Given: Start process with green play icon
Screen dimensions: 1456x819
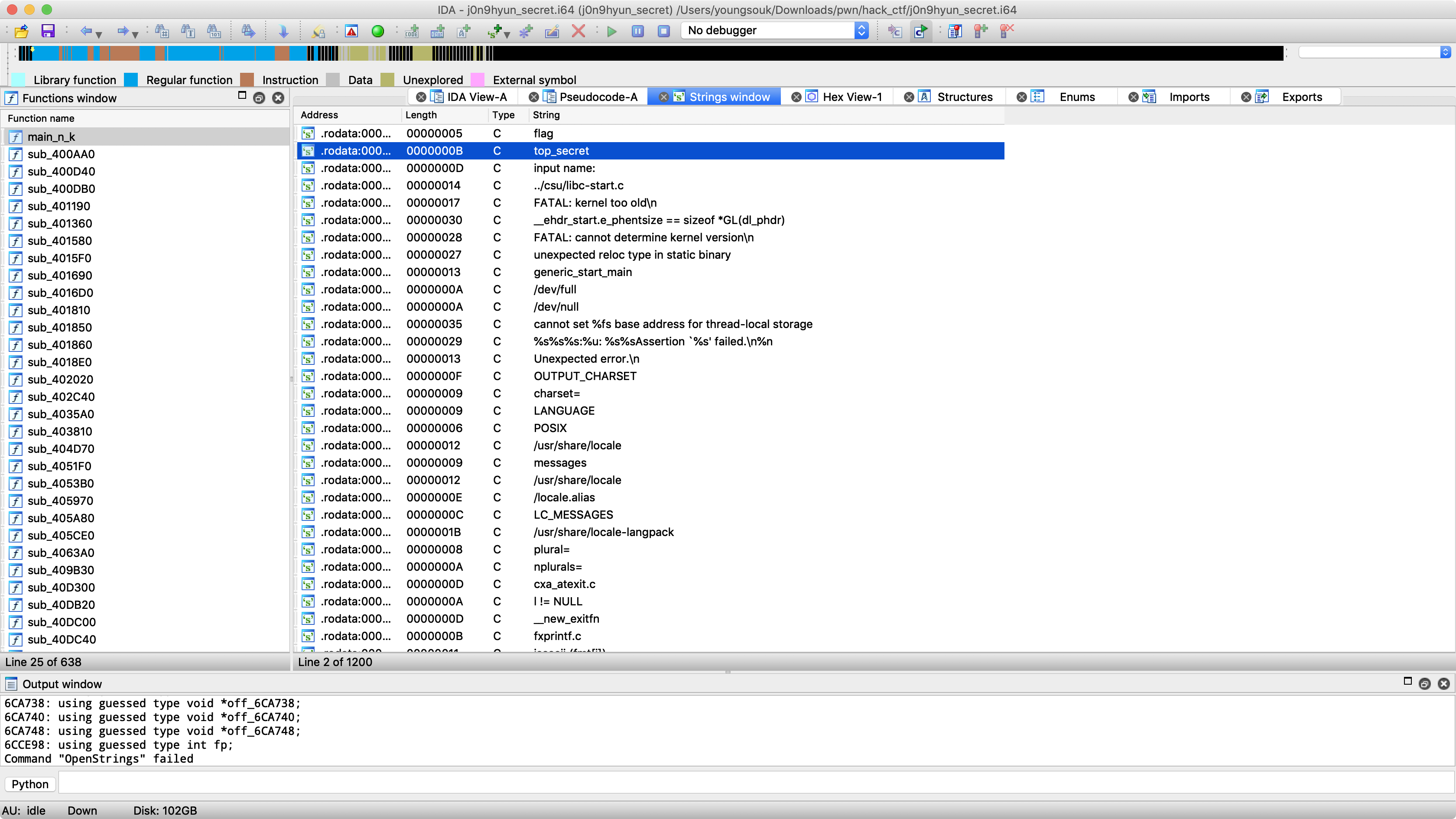Looking at the screenshot, I should (611, 31).
